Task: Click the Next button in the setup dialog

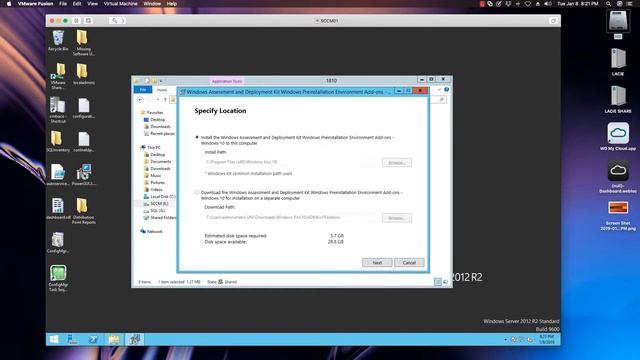Action: 377,262
